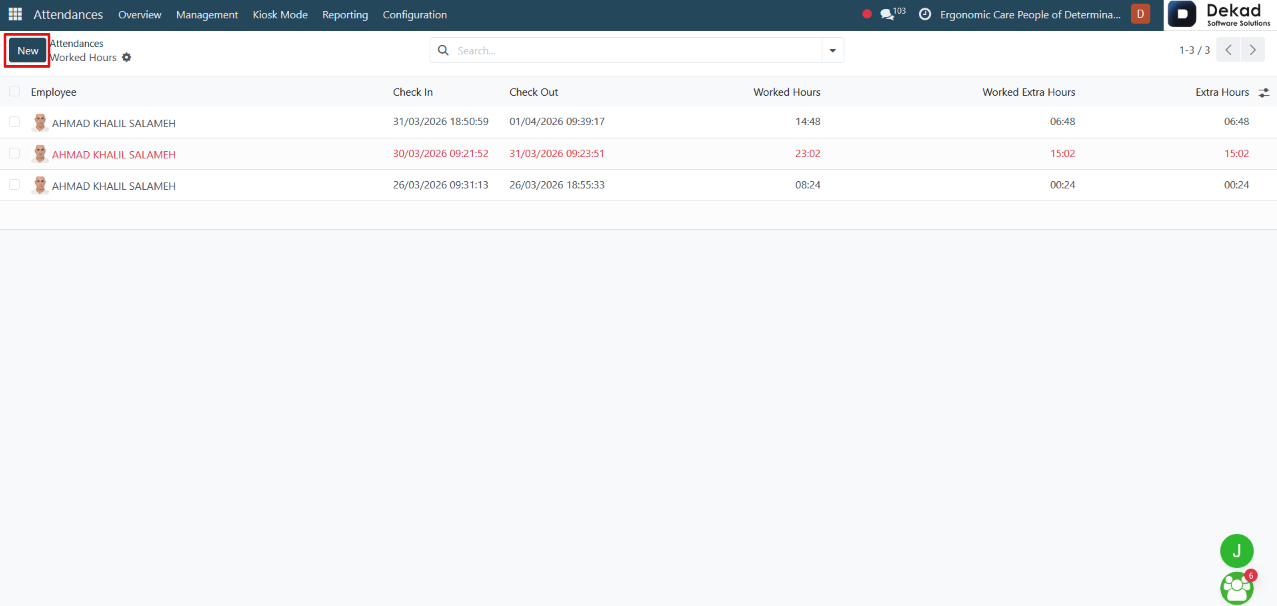Go to previous page arrow
The image size is (1277, 606).
click(x=1229, y=50)
